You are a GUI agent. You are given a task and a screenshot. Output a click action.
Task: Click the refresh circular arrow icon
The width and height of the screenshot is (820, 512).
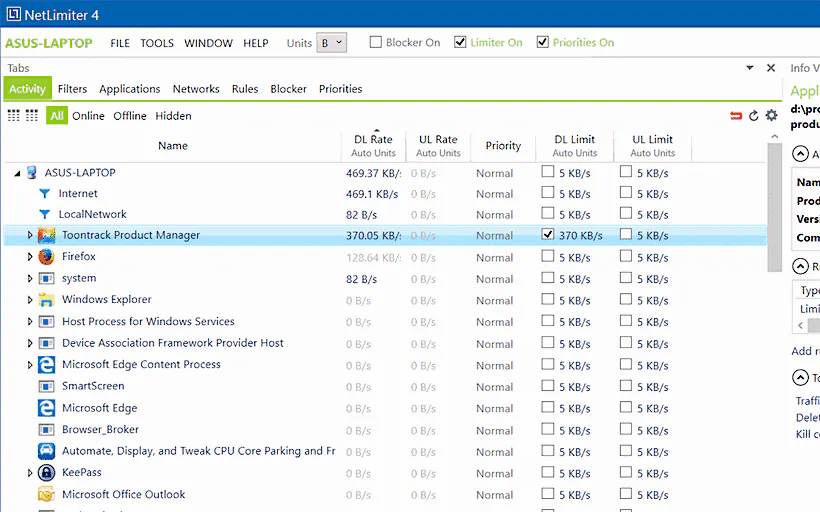[754, 116]
